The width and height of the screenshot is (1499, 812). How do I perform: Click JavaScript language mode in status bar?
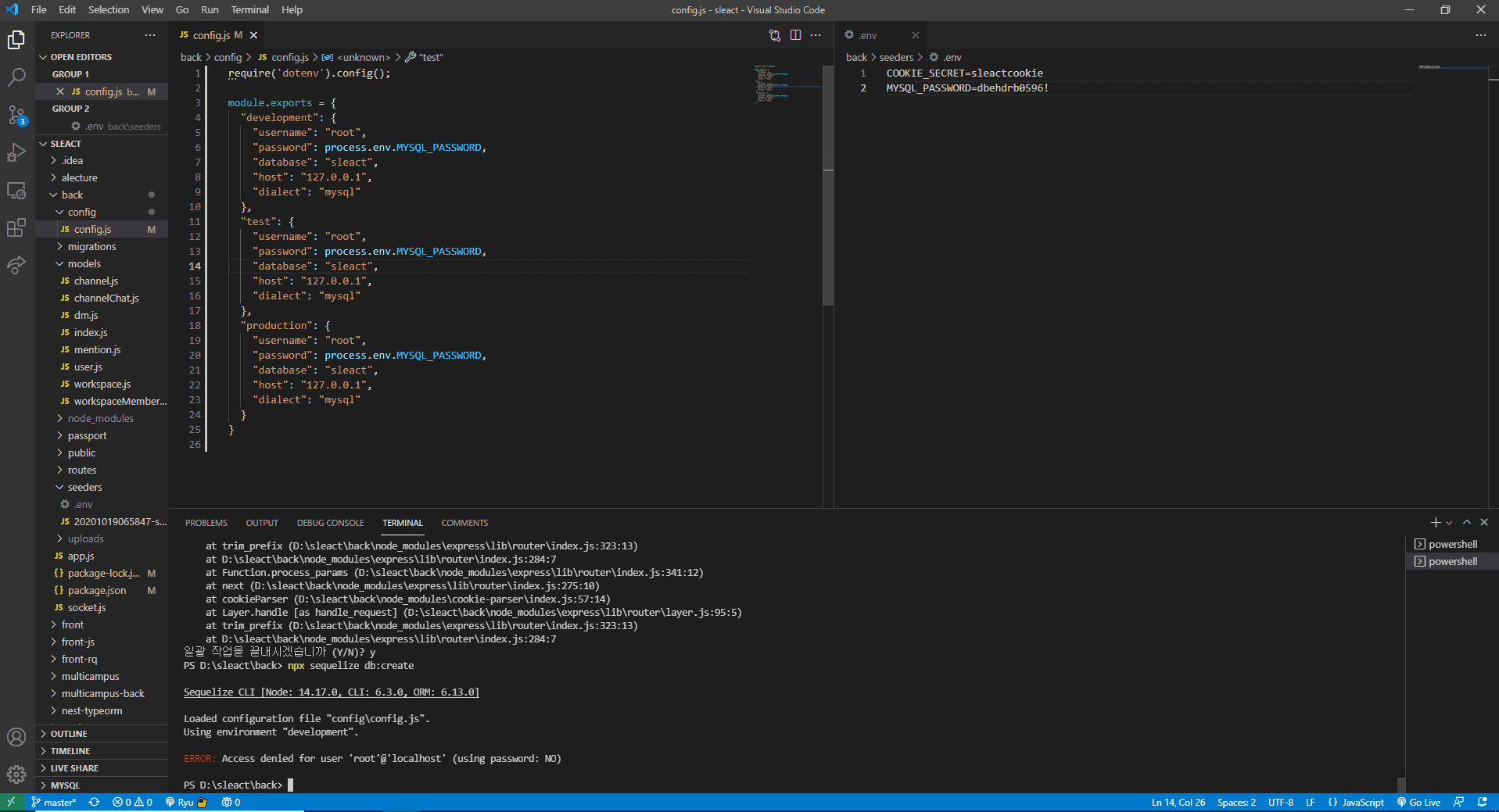pos(1362,803)
